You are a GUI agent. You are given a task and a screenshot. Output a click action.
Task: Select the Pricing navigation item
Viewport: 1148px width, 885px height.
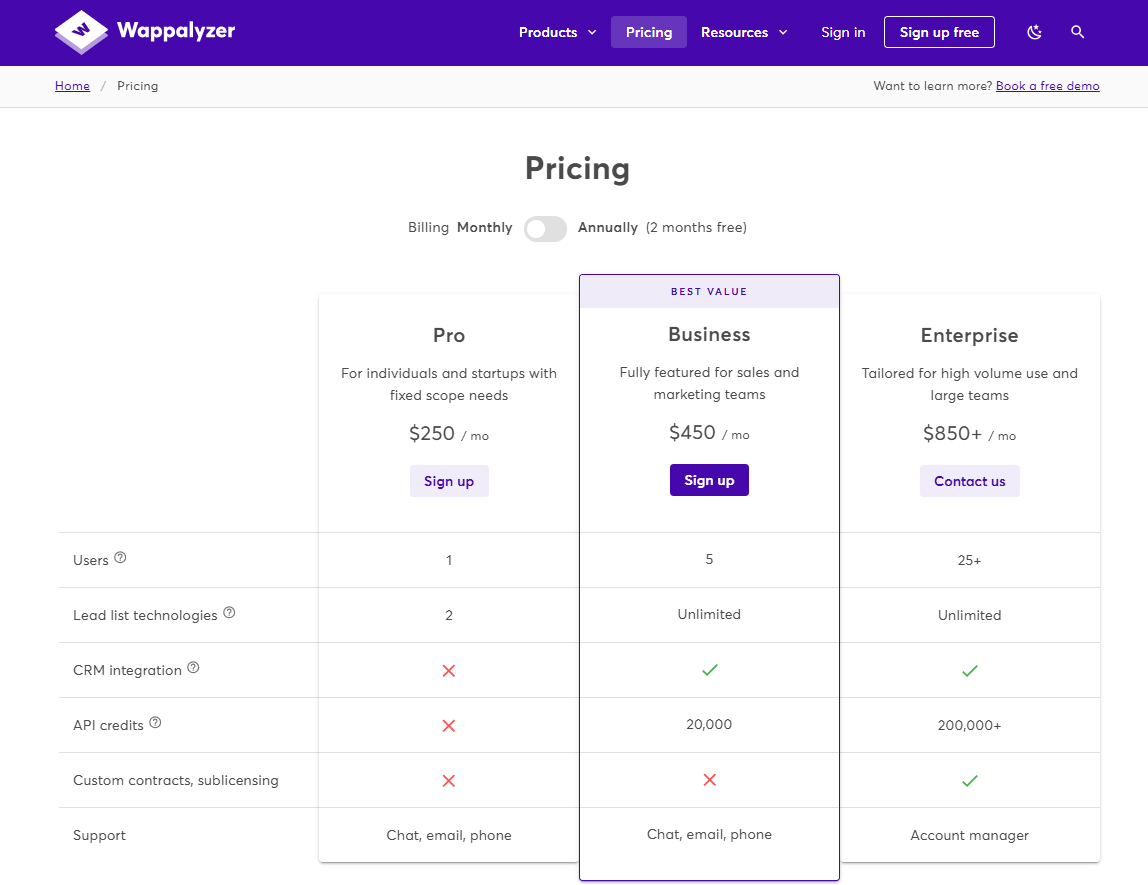648,32
